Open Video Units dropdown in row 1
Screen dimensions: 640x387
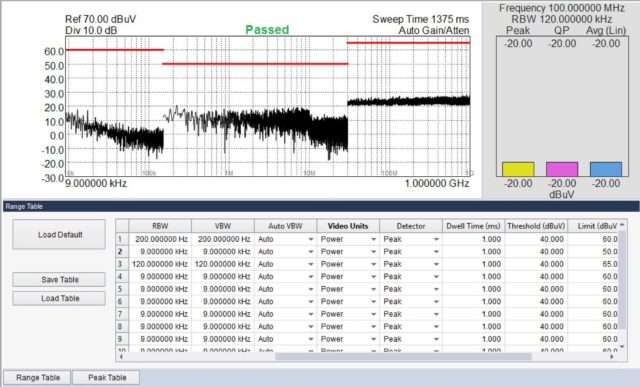373,239
